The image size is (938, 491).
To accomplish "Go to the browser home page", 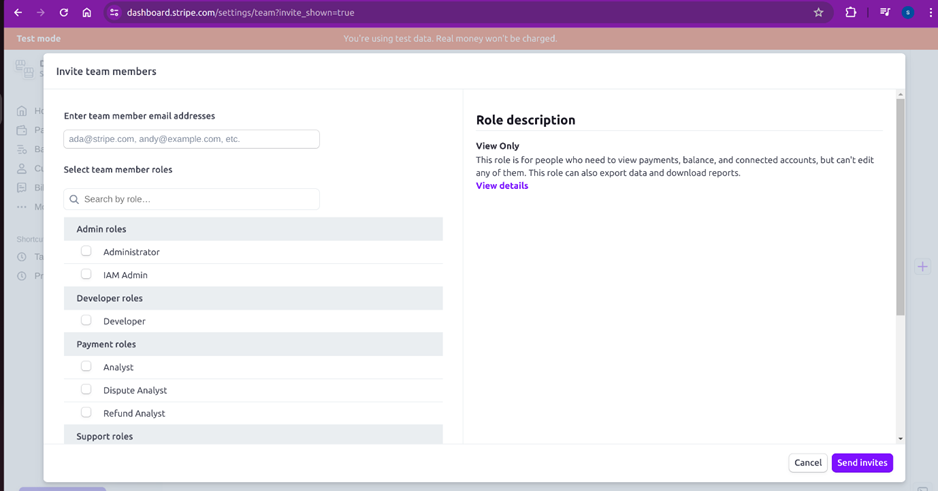I will coord(87,13).
